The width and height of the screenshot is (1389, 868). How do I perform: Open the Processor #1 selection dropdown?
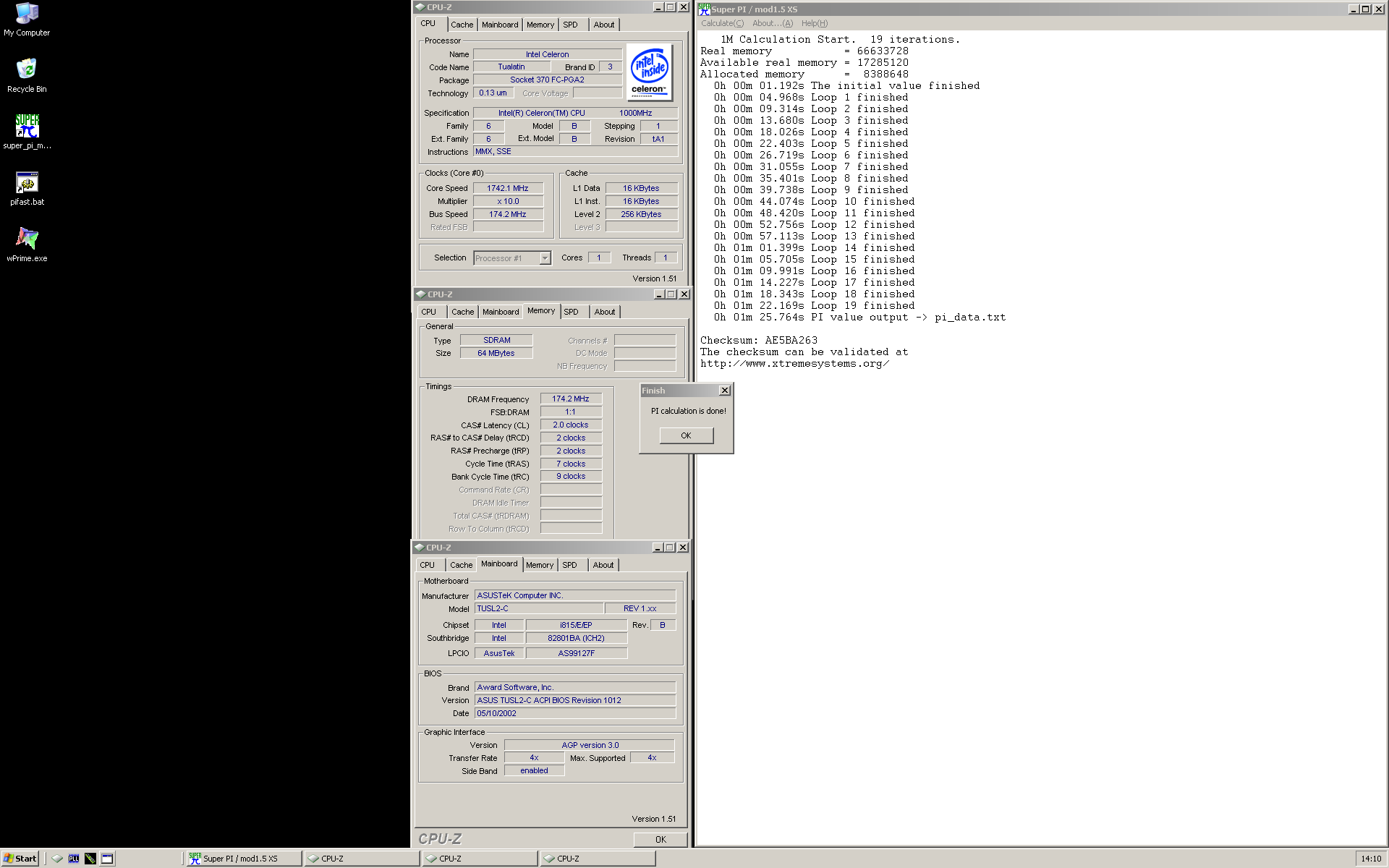click(x=545, y=258)
